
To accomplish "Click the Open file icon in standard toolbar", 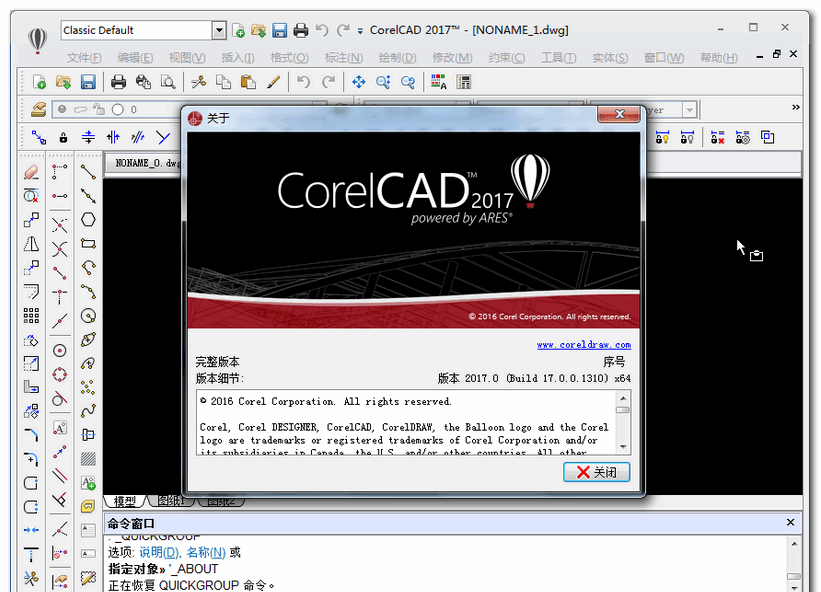I will click(63, 82).
